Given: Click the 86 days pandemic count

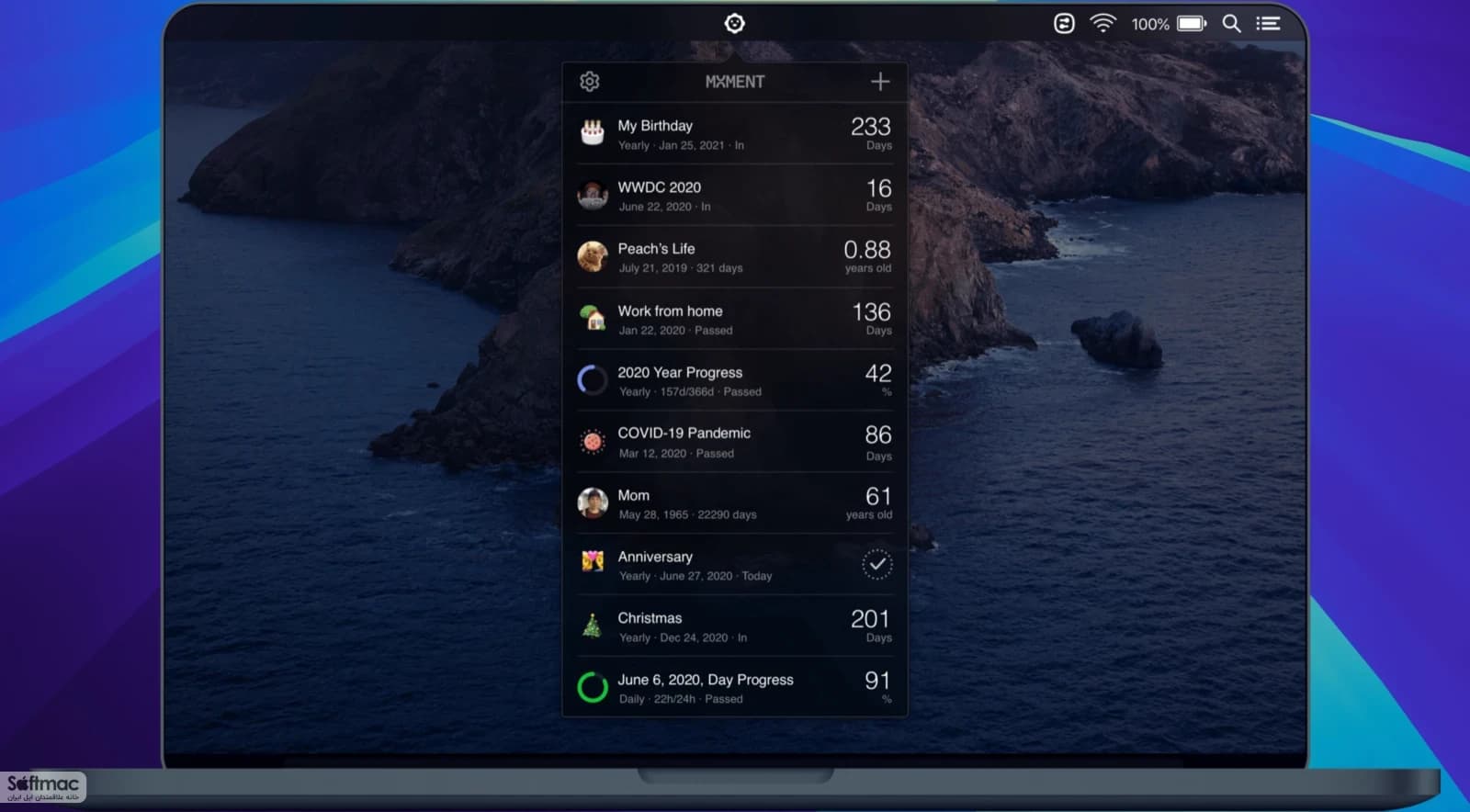Looking at the screenshot, I should [x=878, y=434].
